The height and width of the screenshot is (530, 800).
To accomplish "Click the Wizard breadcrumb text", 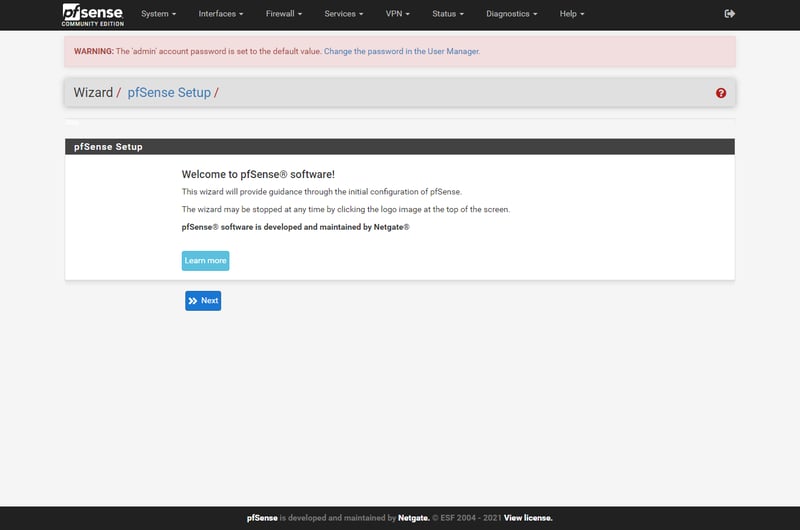I will [x=93, y=93].
